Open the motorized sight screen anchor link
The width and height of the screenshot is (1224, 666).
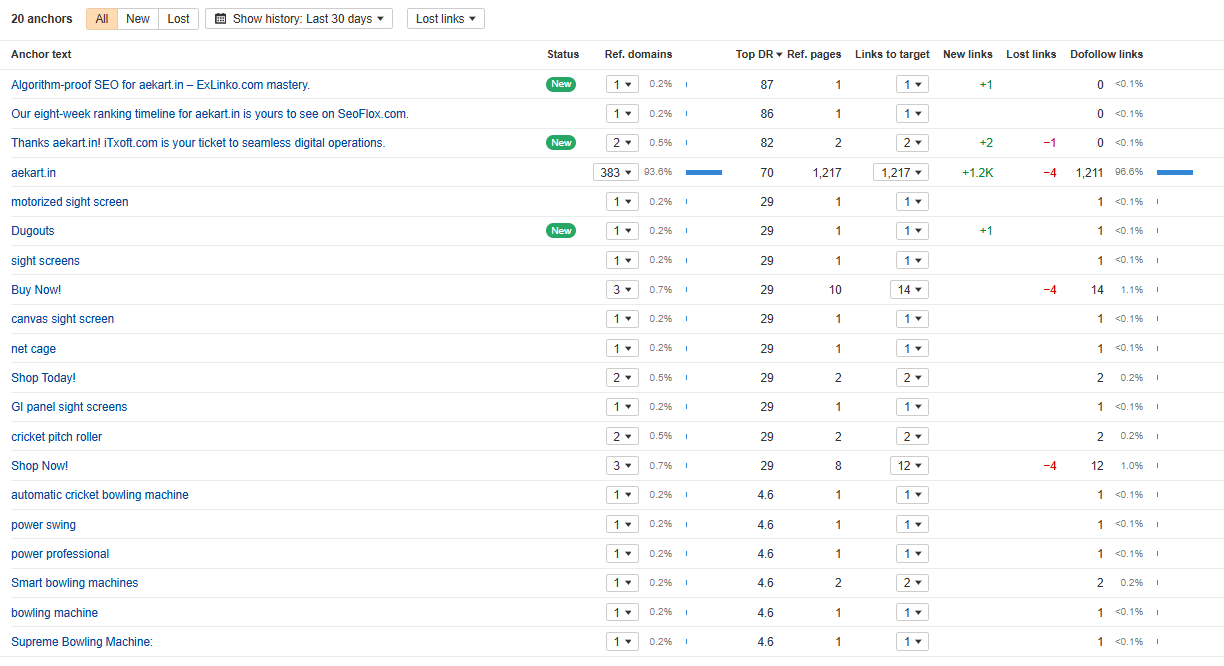pyautogui.click(x=70, y=202)
